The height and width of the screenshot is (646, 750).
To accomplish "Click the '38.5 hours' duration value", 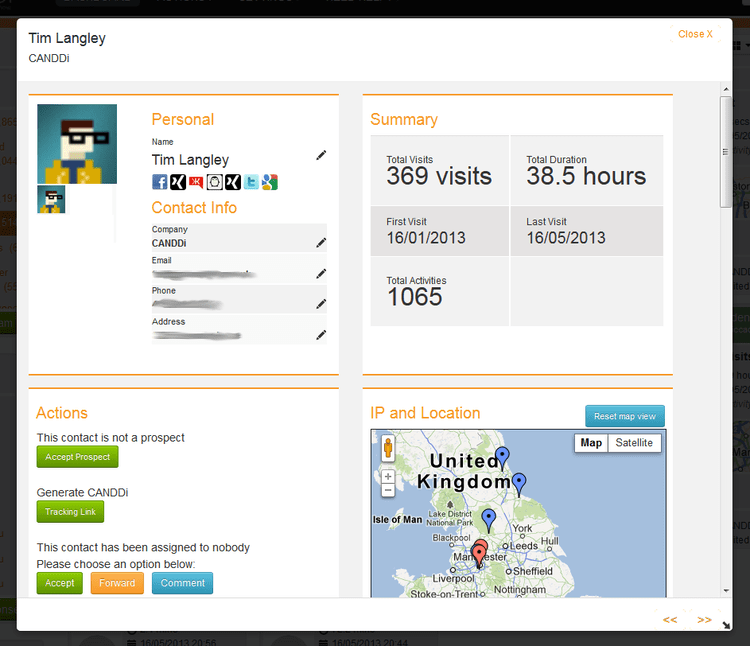I will point(586,176).
